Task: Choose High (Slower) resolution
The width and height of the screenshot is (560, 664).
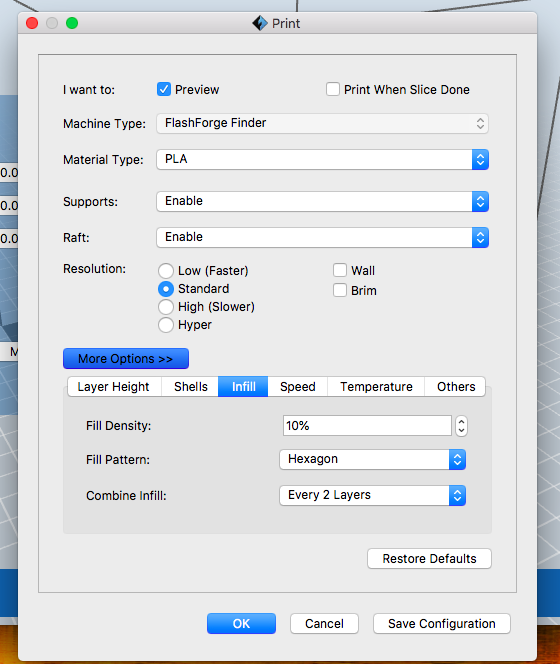Action: coord(166,307)
